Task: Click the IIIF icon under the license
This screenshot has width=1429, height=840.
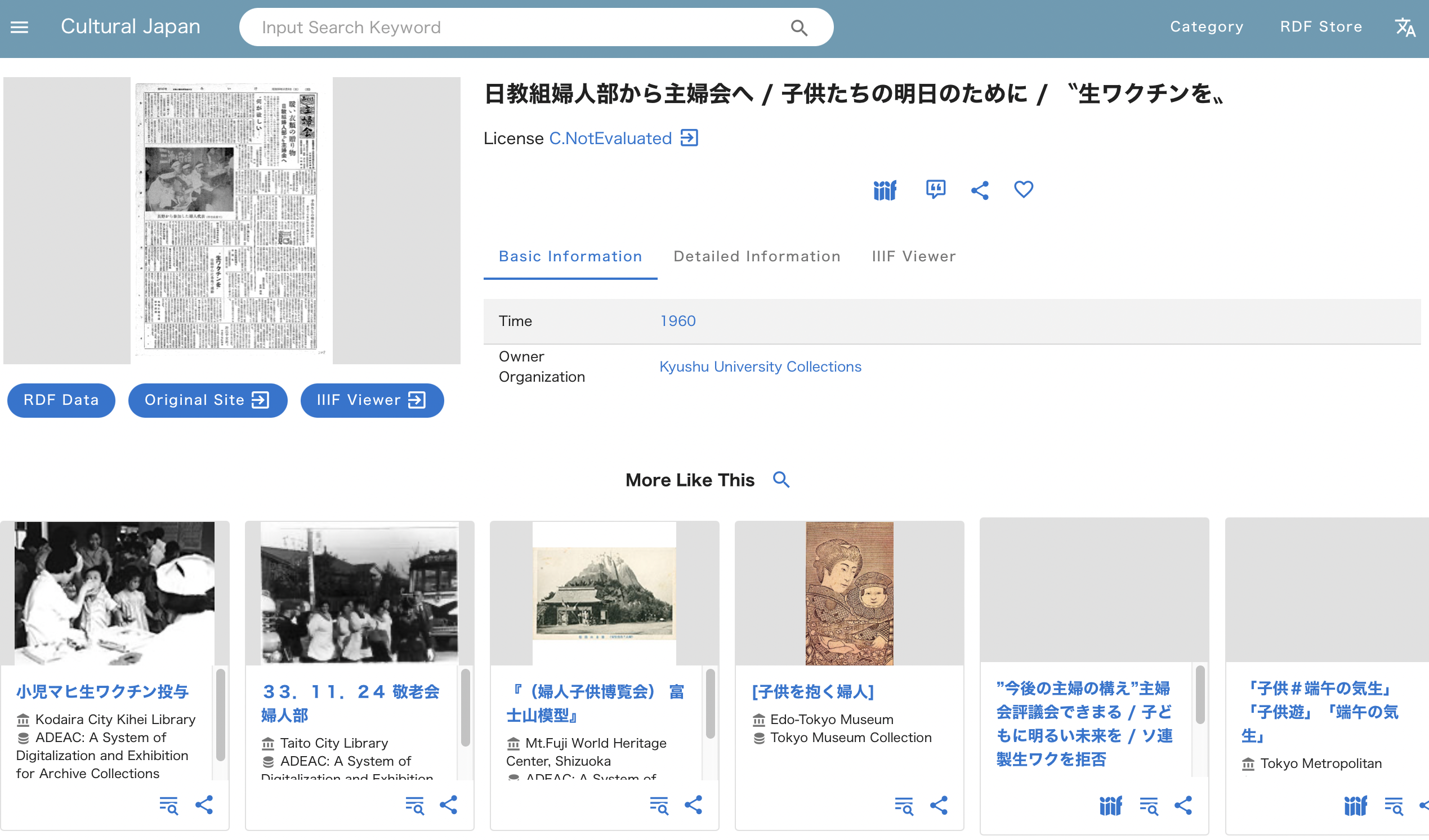Action: pyautogui.click(x=885, y=189)
